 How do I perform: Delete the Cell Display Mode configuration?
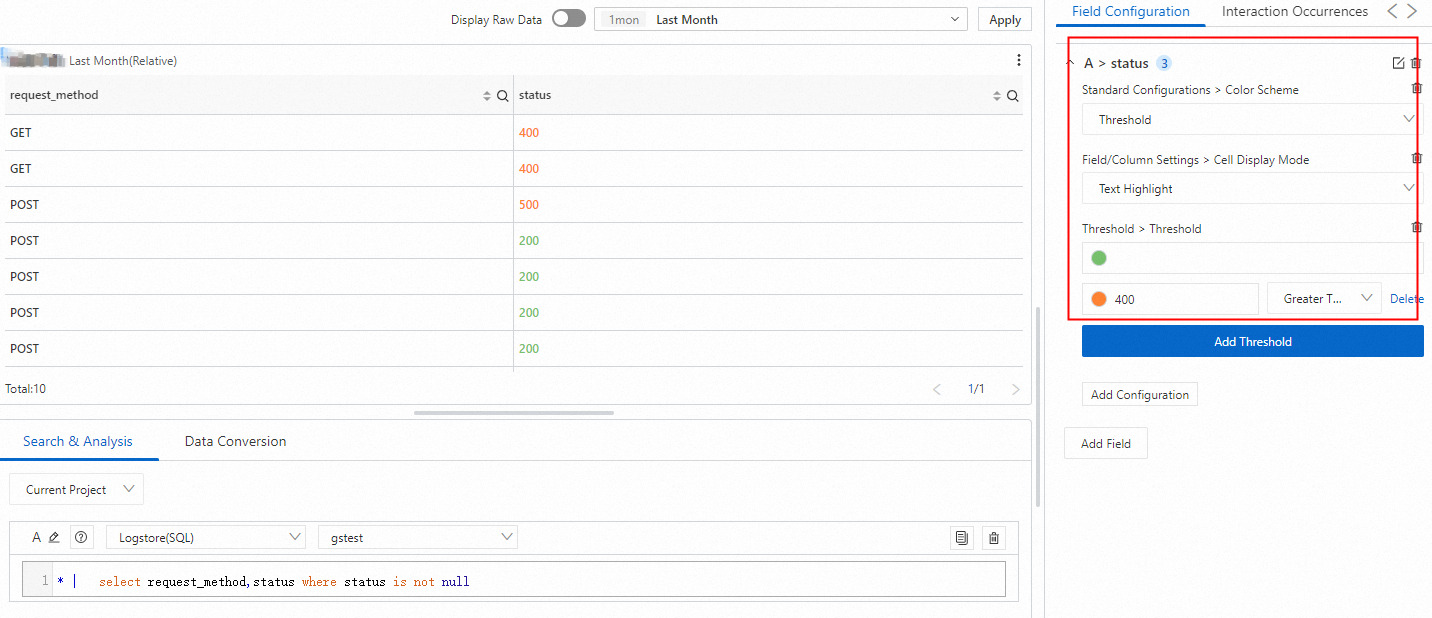[1416, 159]
